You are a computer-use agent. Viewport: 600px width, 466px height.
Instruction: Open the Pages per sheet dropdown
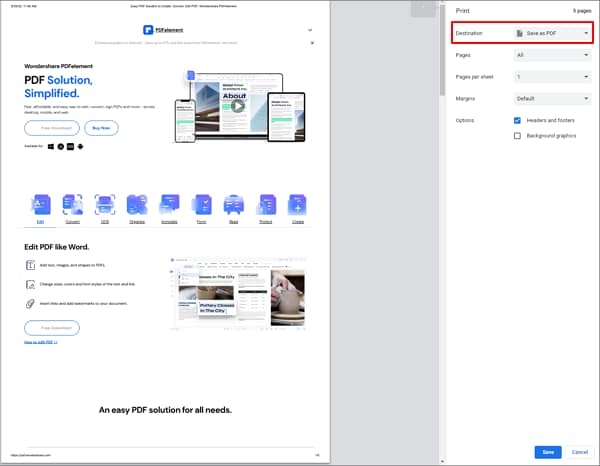pyautogui.click(x=552, y=77)
